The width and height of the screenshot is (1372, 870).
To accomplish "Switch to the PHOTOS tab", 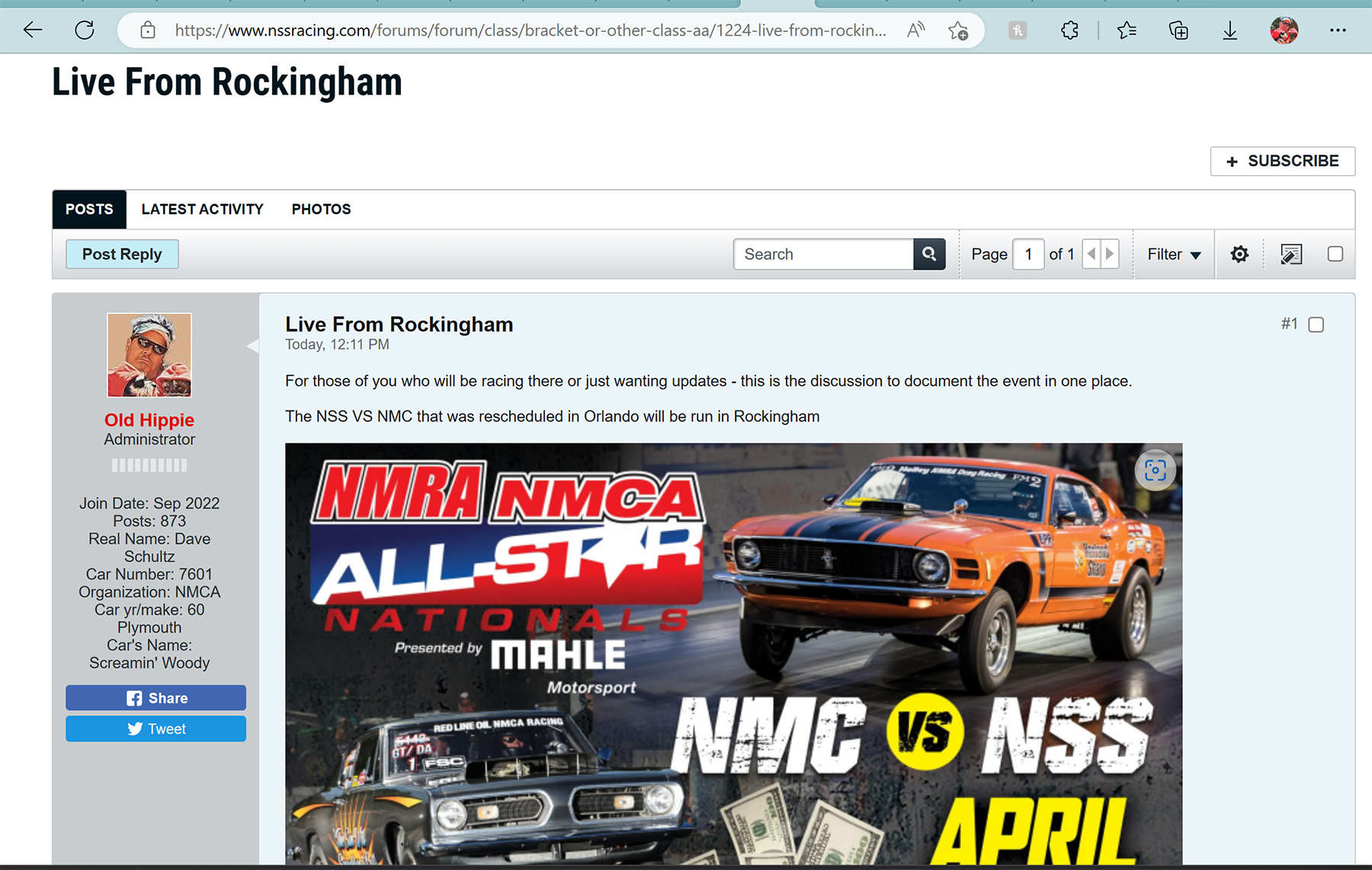I will pos(321,209).
